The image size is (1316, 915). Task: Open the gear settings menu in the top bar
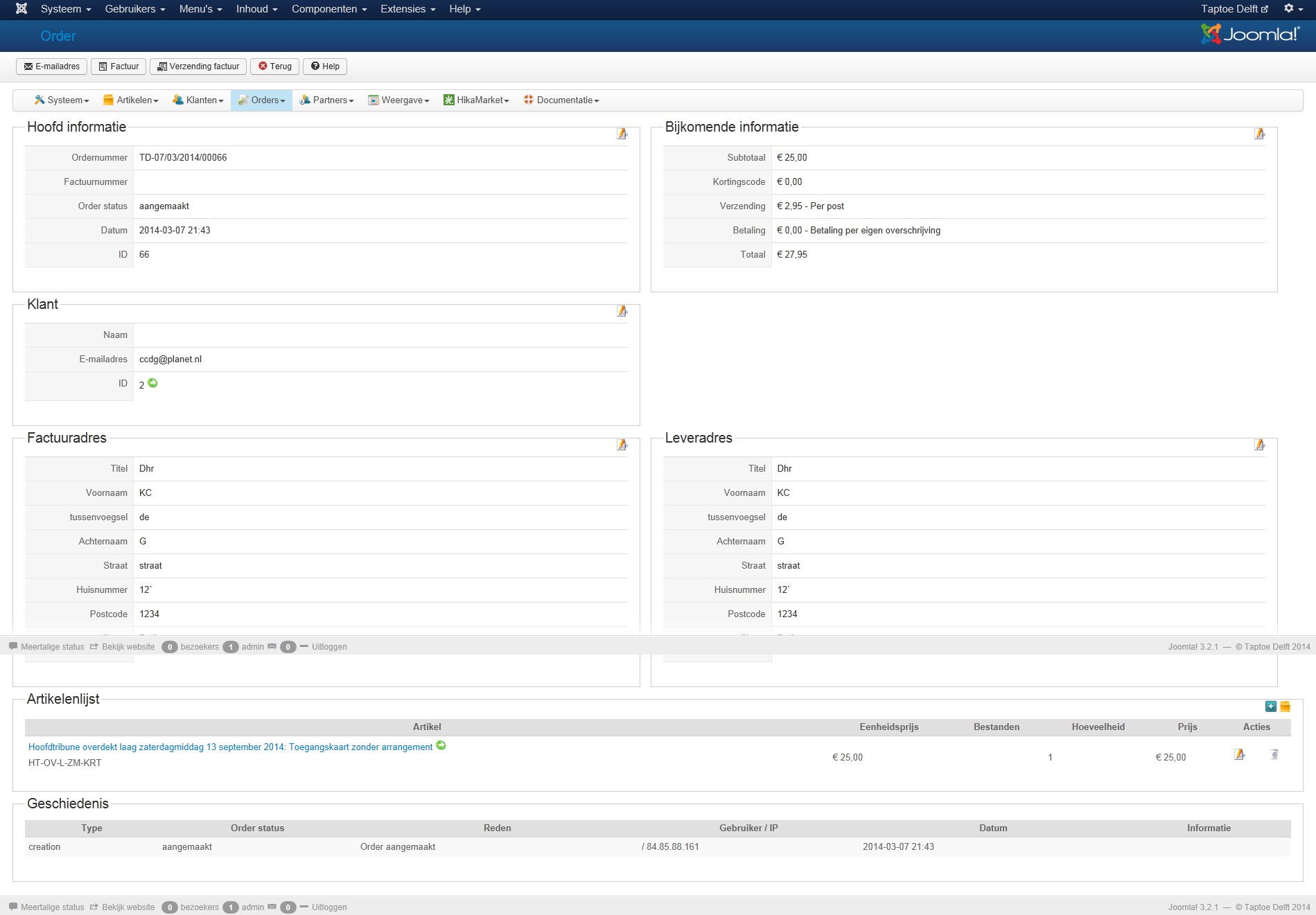point(1292,9)
